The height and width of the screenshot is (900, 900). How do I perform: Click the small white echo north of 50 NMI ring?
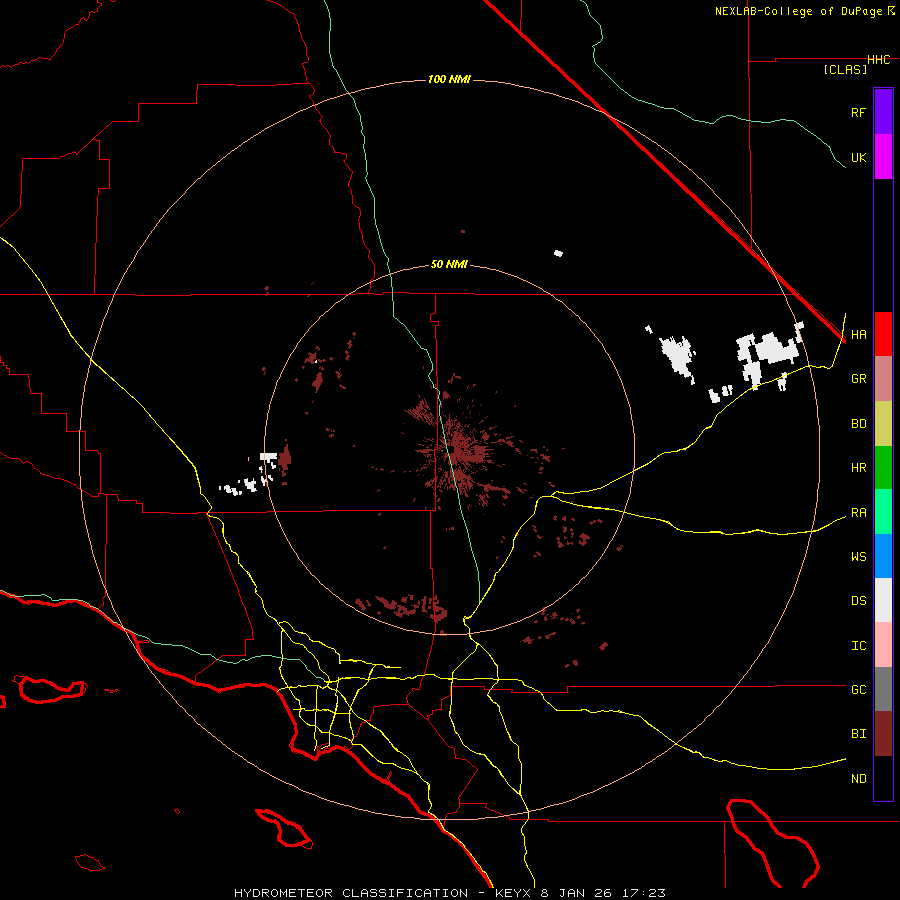click(558, 253)
